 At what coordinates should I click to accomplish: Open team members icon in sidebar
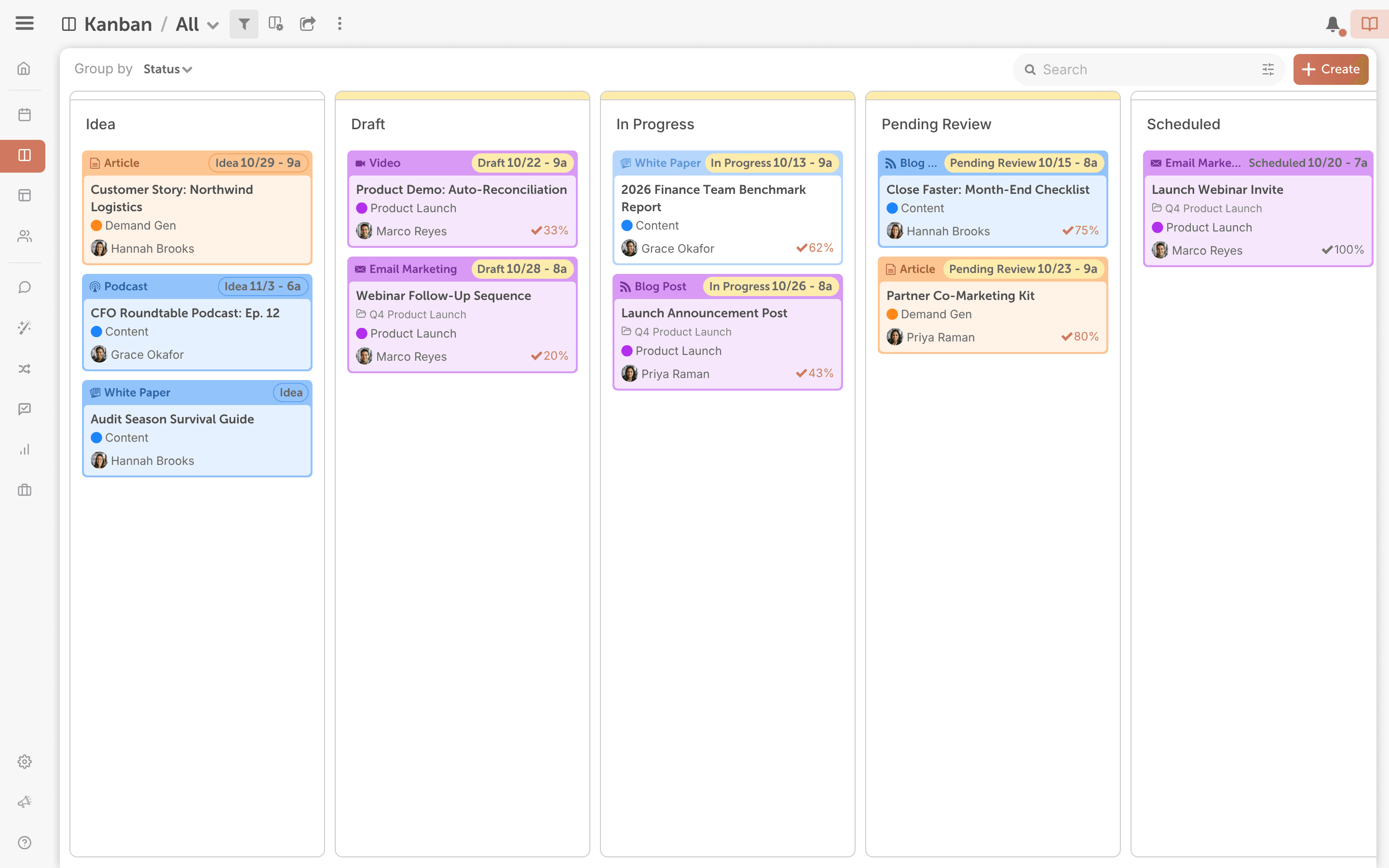[x=24, y=236]
